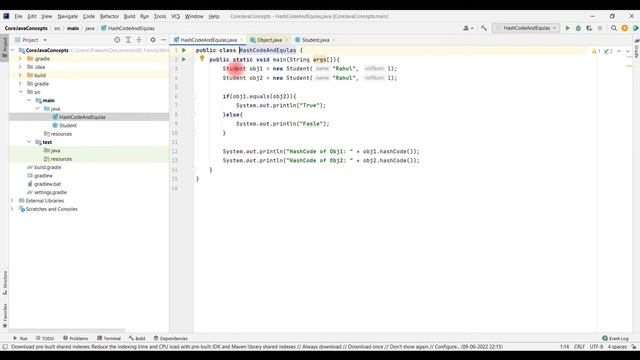Toggle the Project sidebar stripe button

click(x=4, y=48)
